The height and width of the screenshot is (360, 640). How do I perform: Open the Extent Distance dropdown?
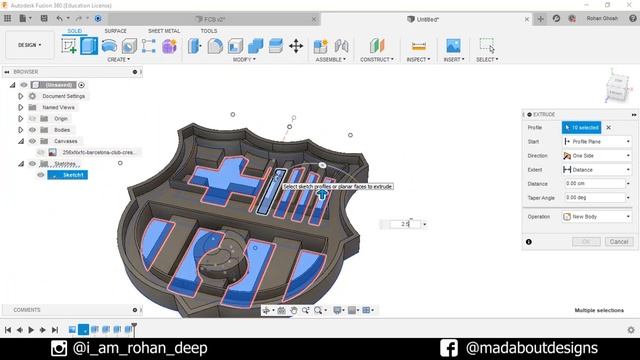pos(597,170)
